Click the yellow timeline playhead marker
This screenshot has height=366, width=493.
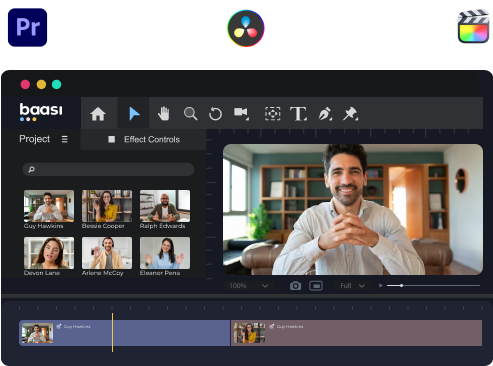112,332
